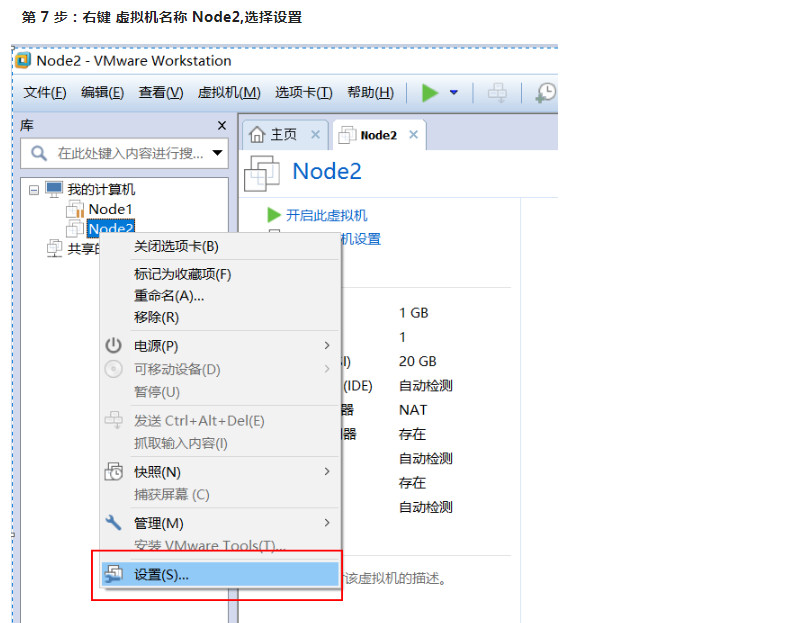The width and height of the screenshot is (802, 623).
Task: Collapse the 我的计算机 tree node
Action: tap(34, 190)
